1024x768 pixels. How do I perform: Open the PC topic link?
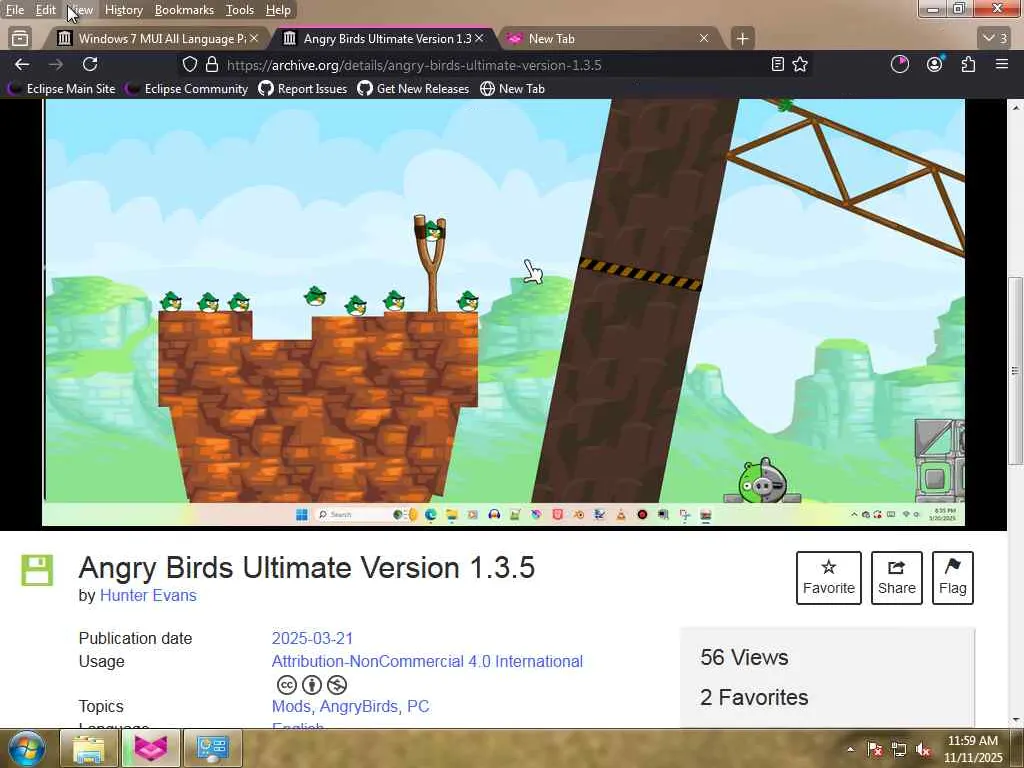coord(418,707)
